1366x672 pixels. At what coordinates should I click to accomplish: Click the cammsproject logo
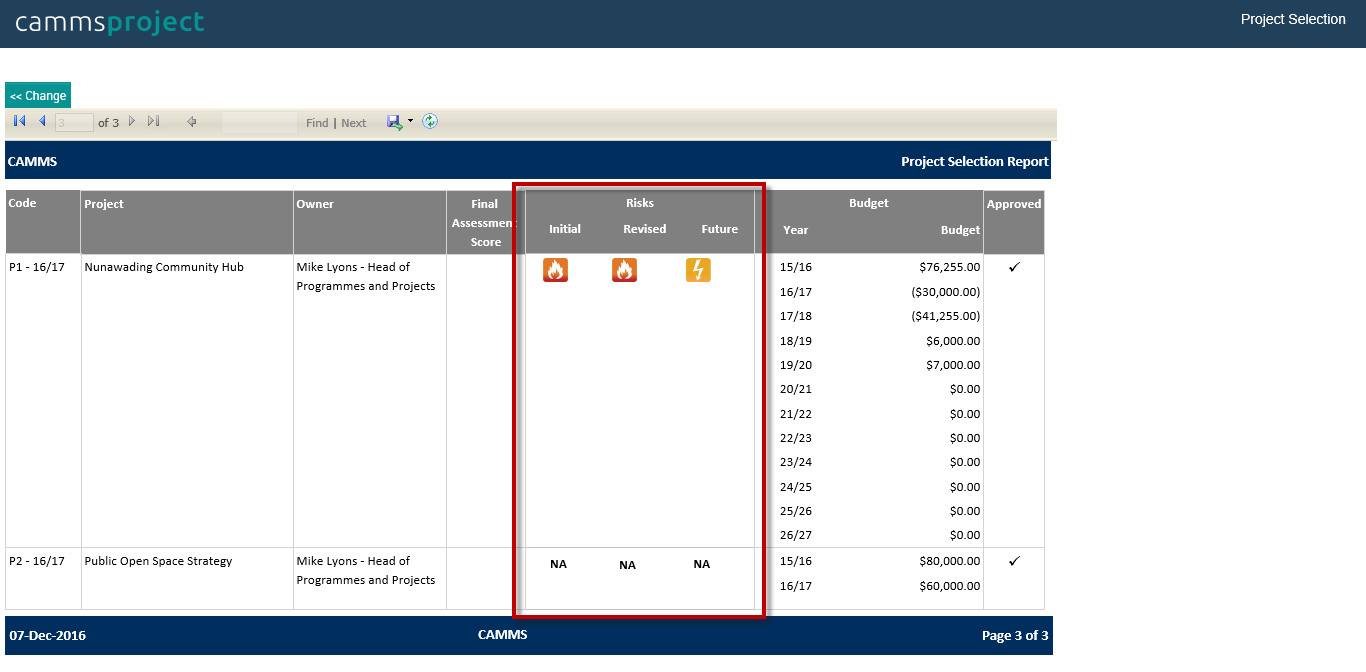click(x=110, y=22)
